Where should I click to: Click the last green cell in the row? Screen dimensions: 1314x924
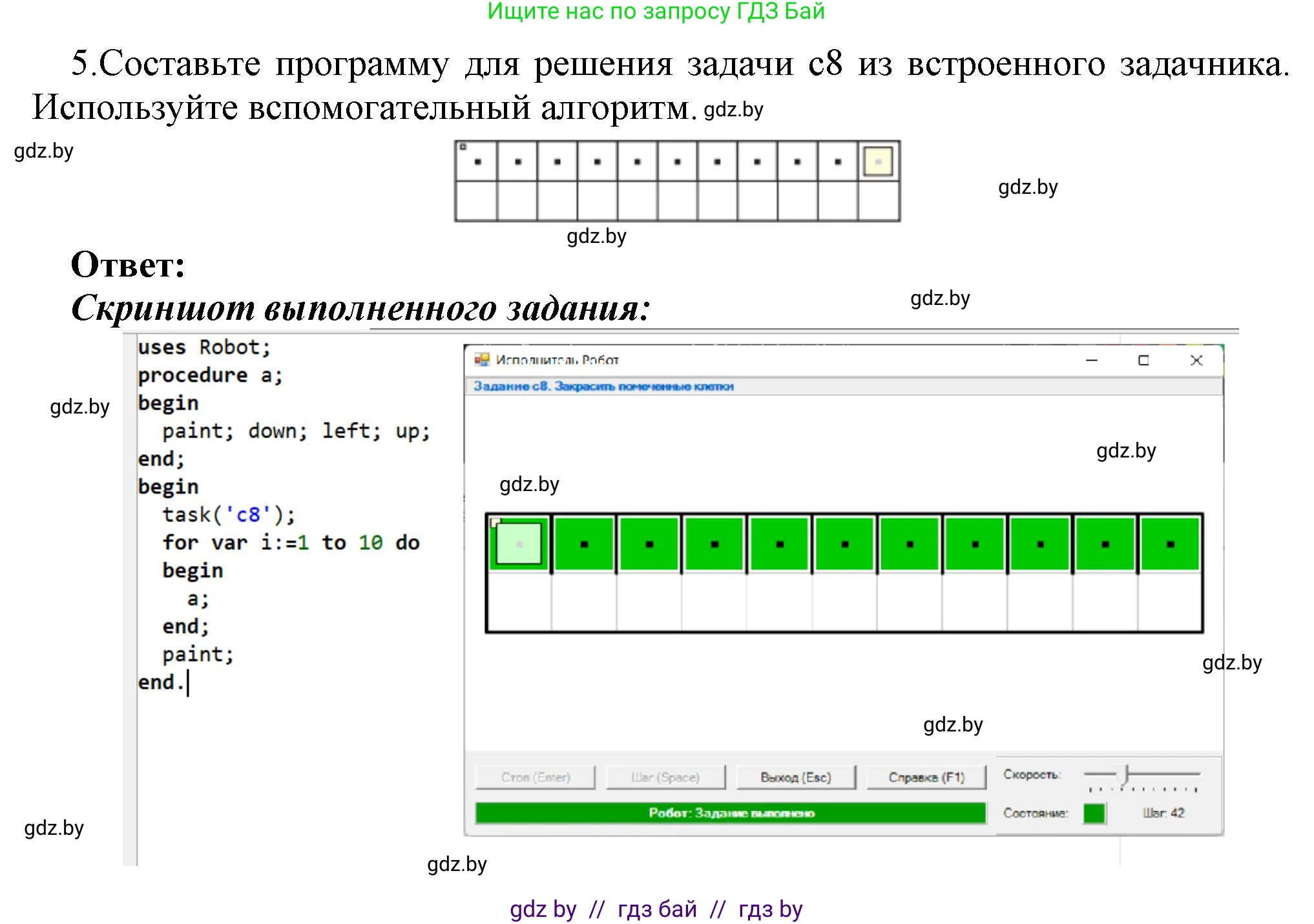tap(1169, 543)
